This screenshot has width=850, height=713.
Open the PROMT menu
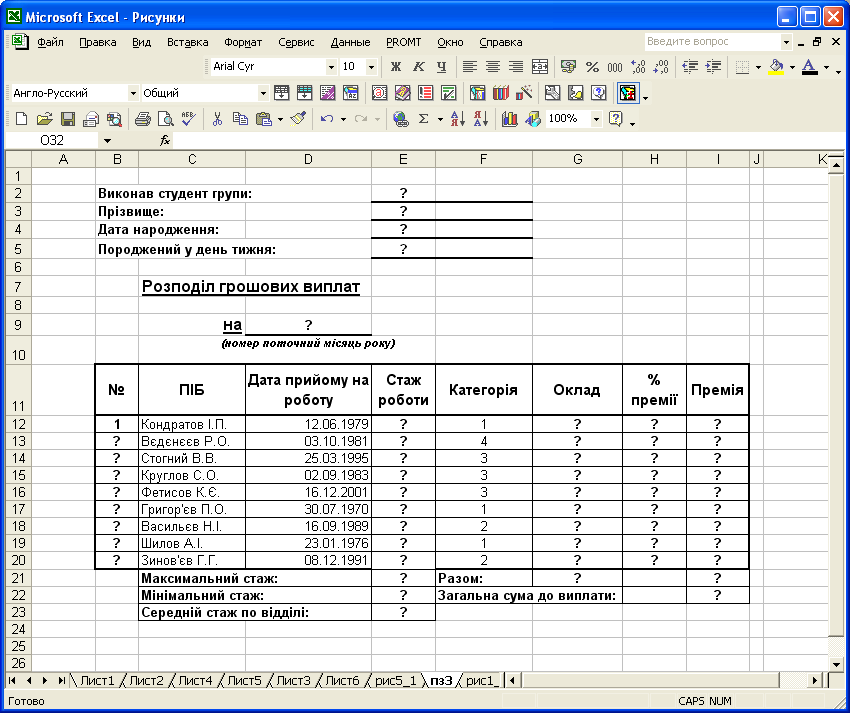[x=403, y=42]
